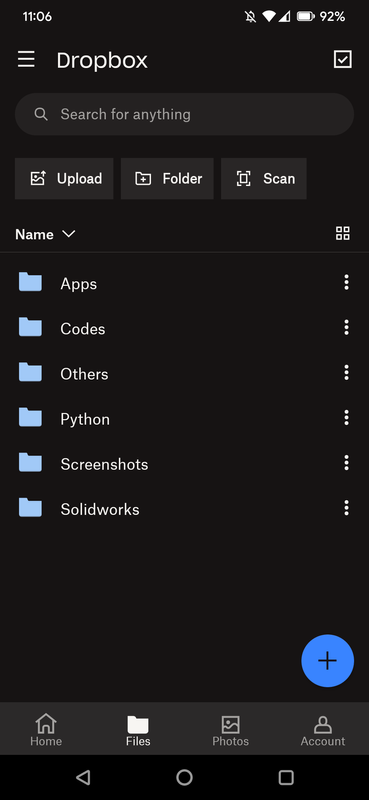Open more options for Screenshots folder
The image size is (369, 800).
pyautogui.click(x=347, y=463)
